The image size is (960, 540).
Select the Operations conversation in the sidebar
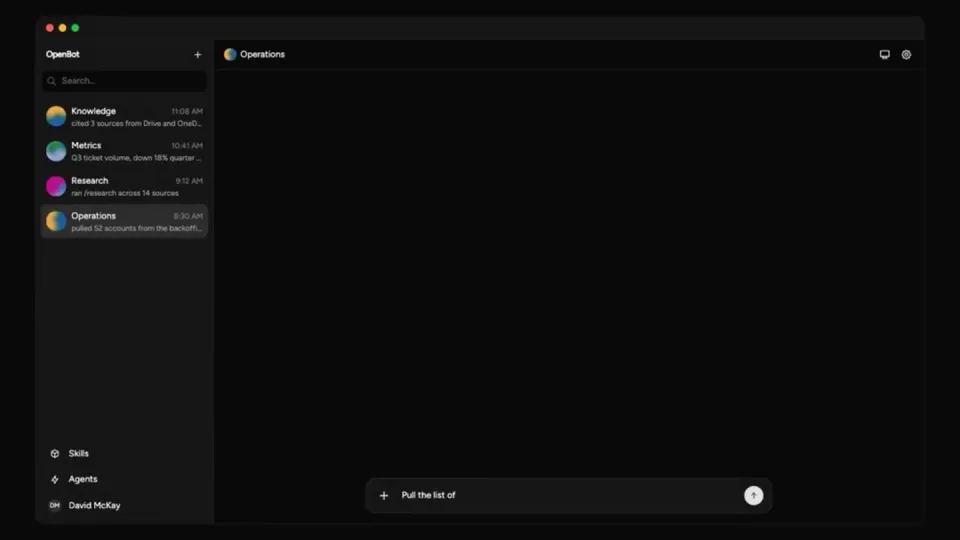(124, 221)
